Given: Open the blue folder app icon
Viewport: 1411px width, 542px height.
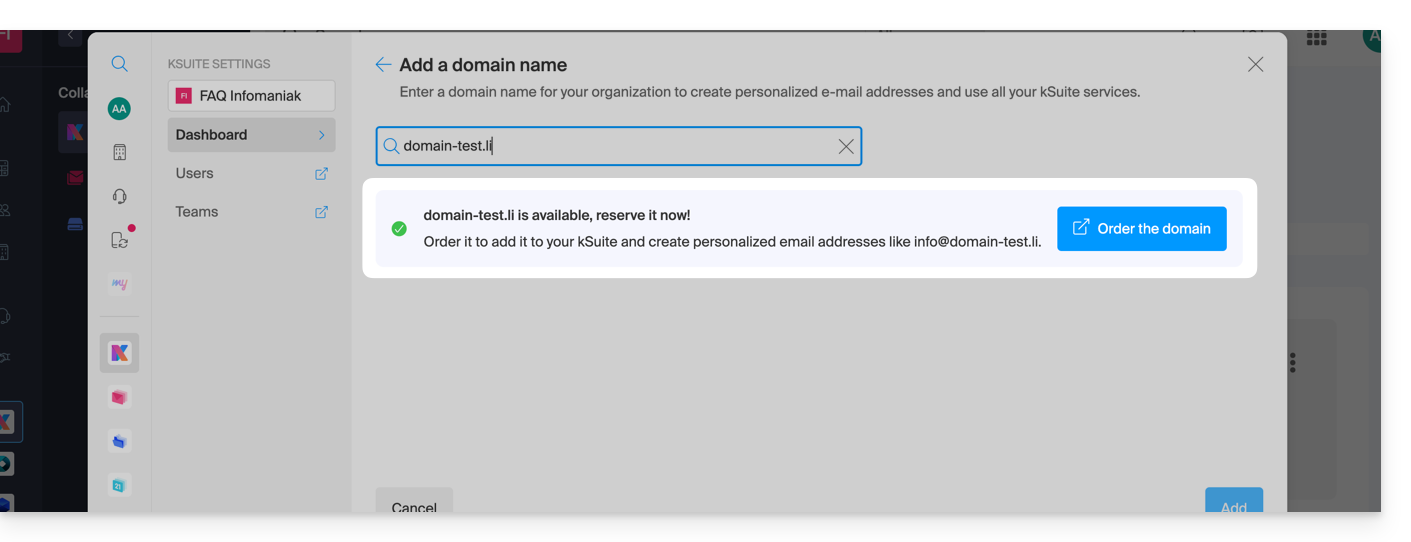Looking at the screenshot, I should click(119, 441).
